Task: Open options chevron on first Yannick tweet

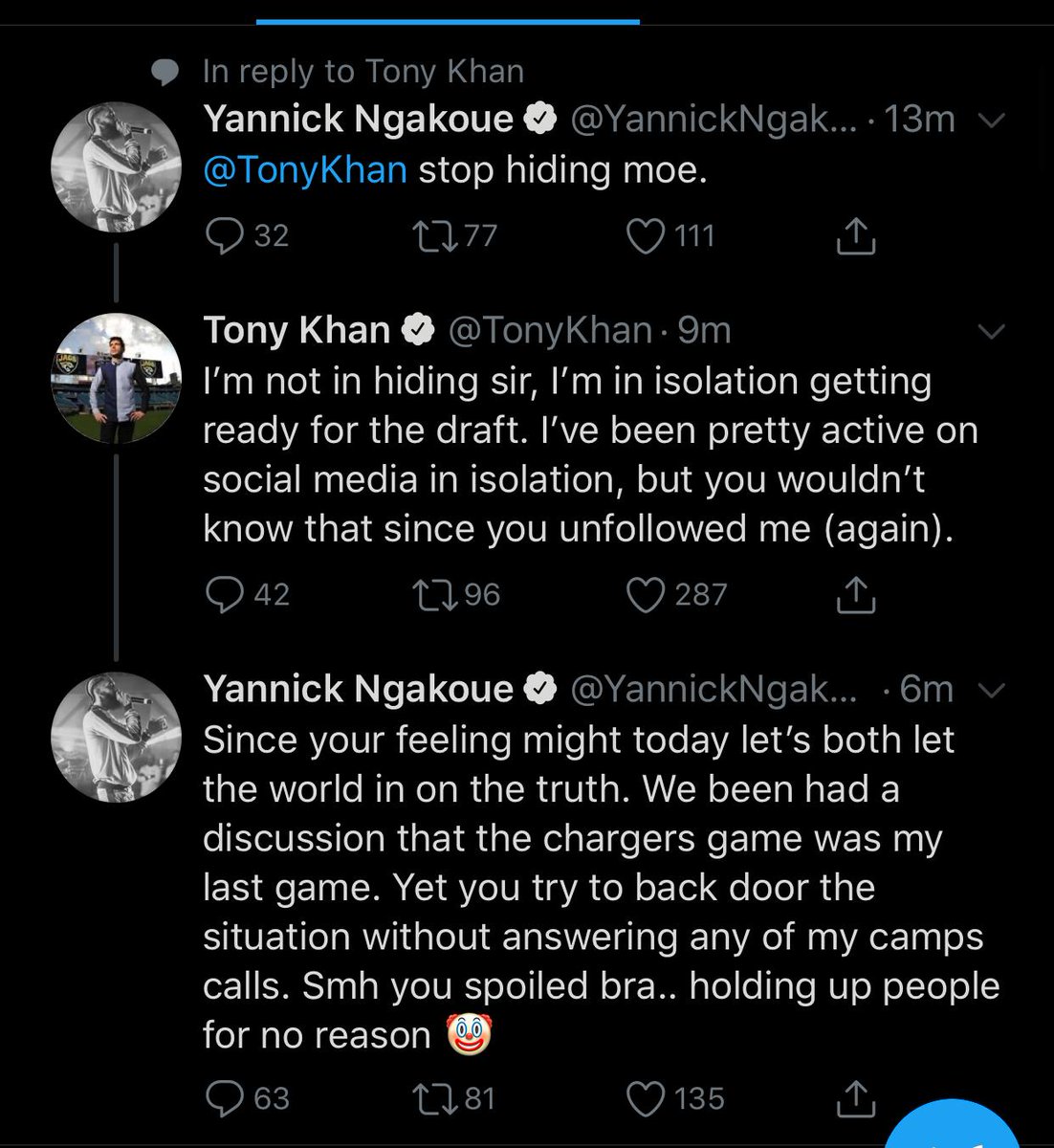Action: 994,121
